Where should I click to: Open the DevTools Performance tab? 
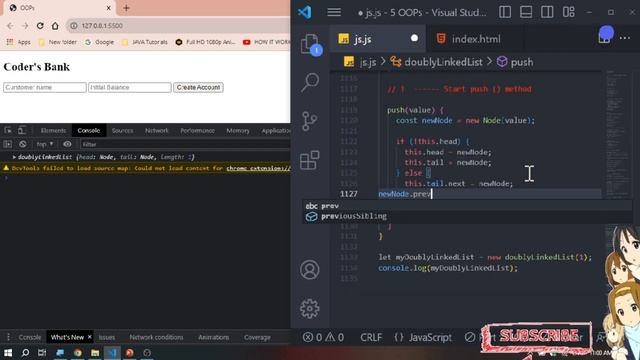click(x=198, y=131)
